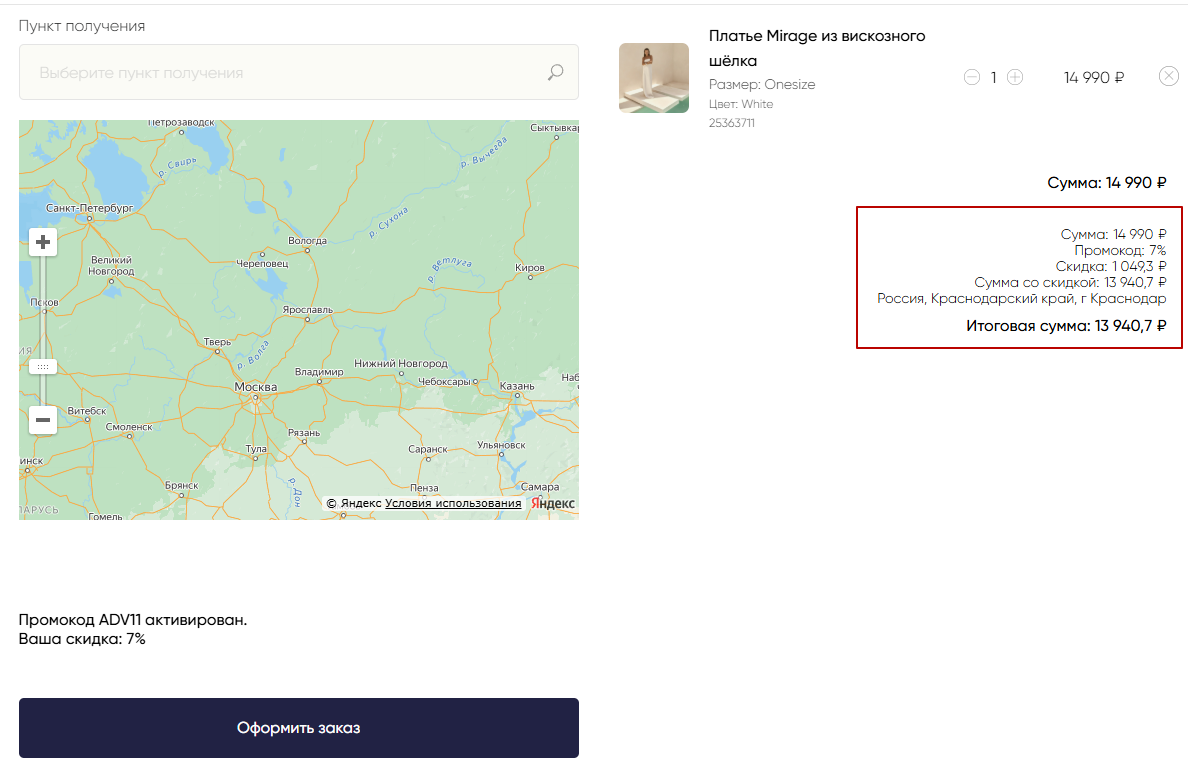Click the Яндекс logo on the map
This screenshot has height=759, width=1188.
pyautogui.click(x=552, y=503)
